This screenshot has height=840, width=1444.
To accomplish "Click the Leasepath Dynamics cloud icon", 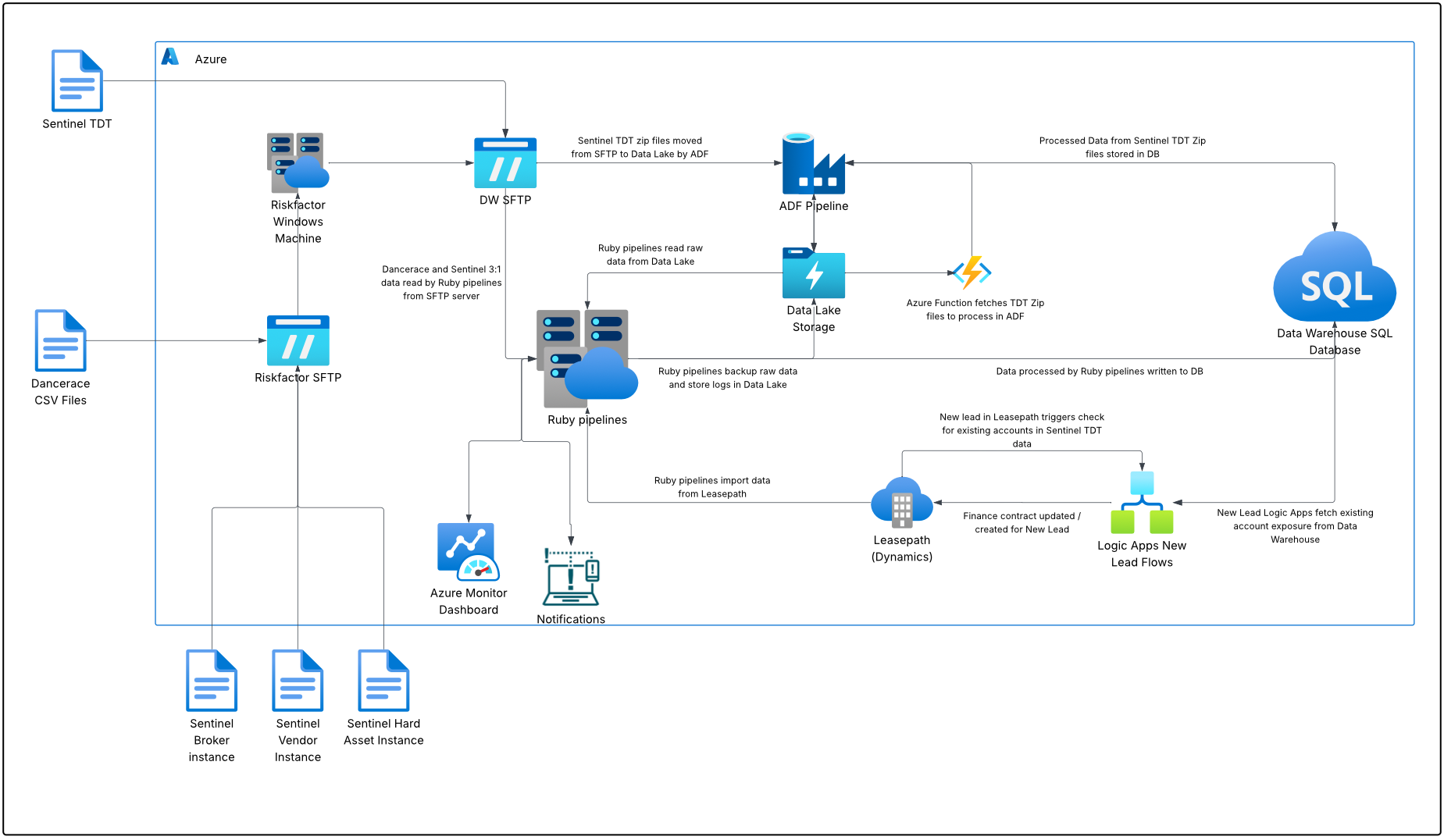I will [901, 502].
